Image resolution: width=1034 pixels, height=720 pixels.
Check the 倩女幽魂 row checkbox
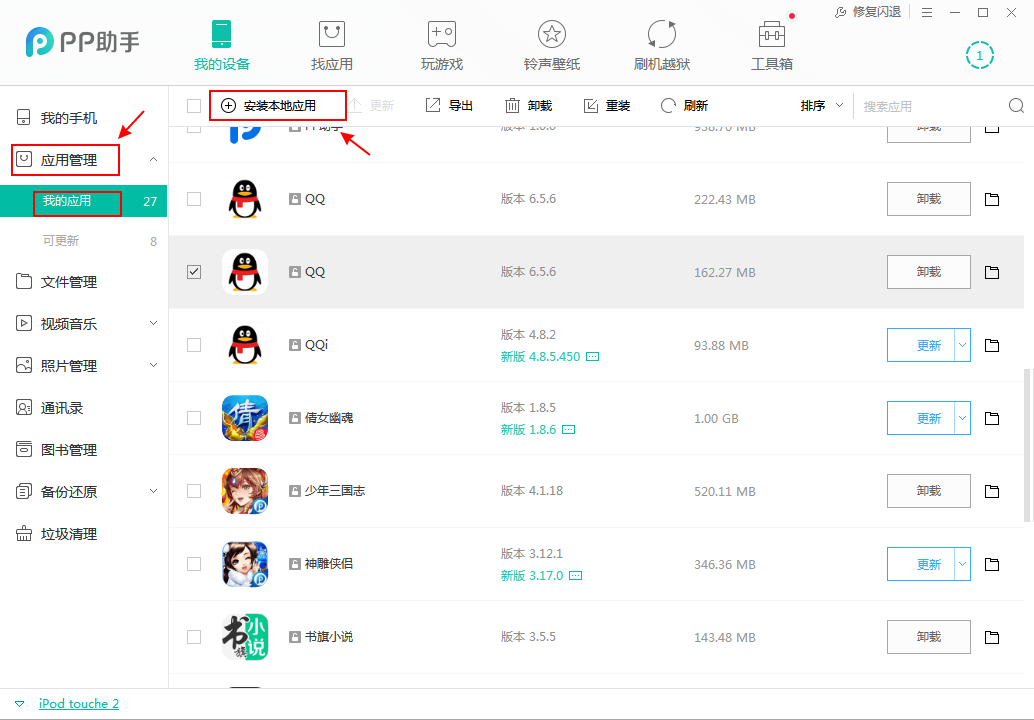click(194, 418)
